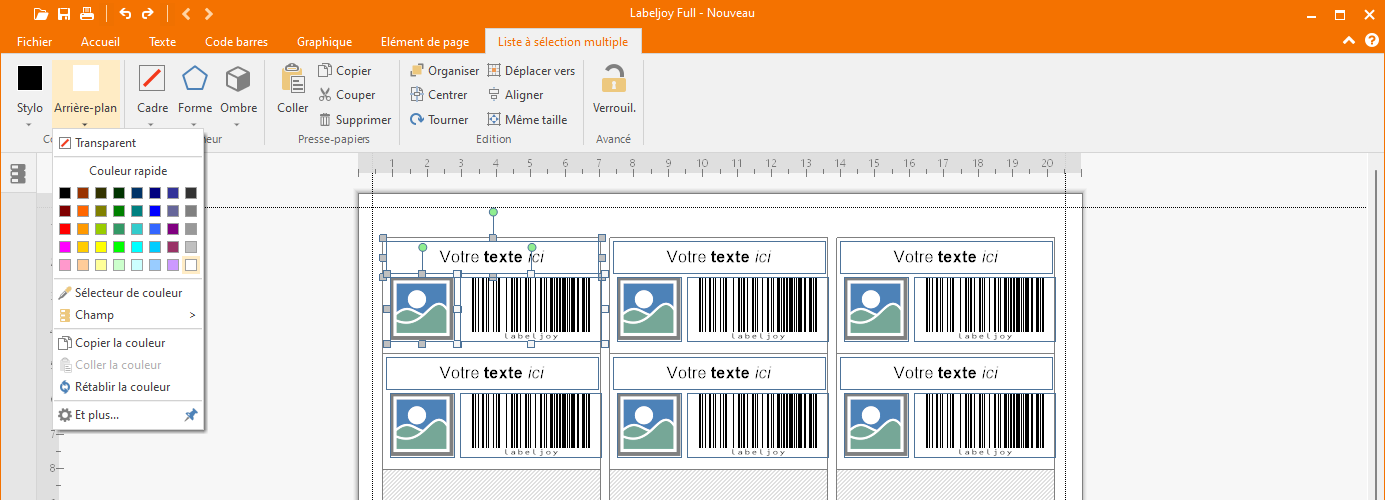Pick the black quick color swatch
This screenshot has height=500, width=1385.
65,193
